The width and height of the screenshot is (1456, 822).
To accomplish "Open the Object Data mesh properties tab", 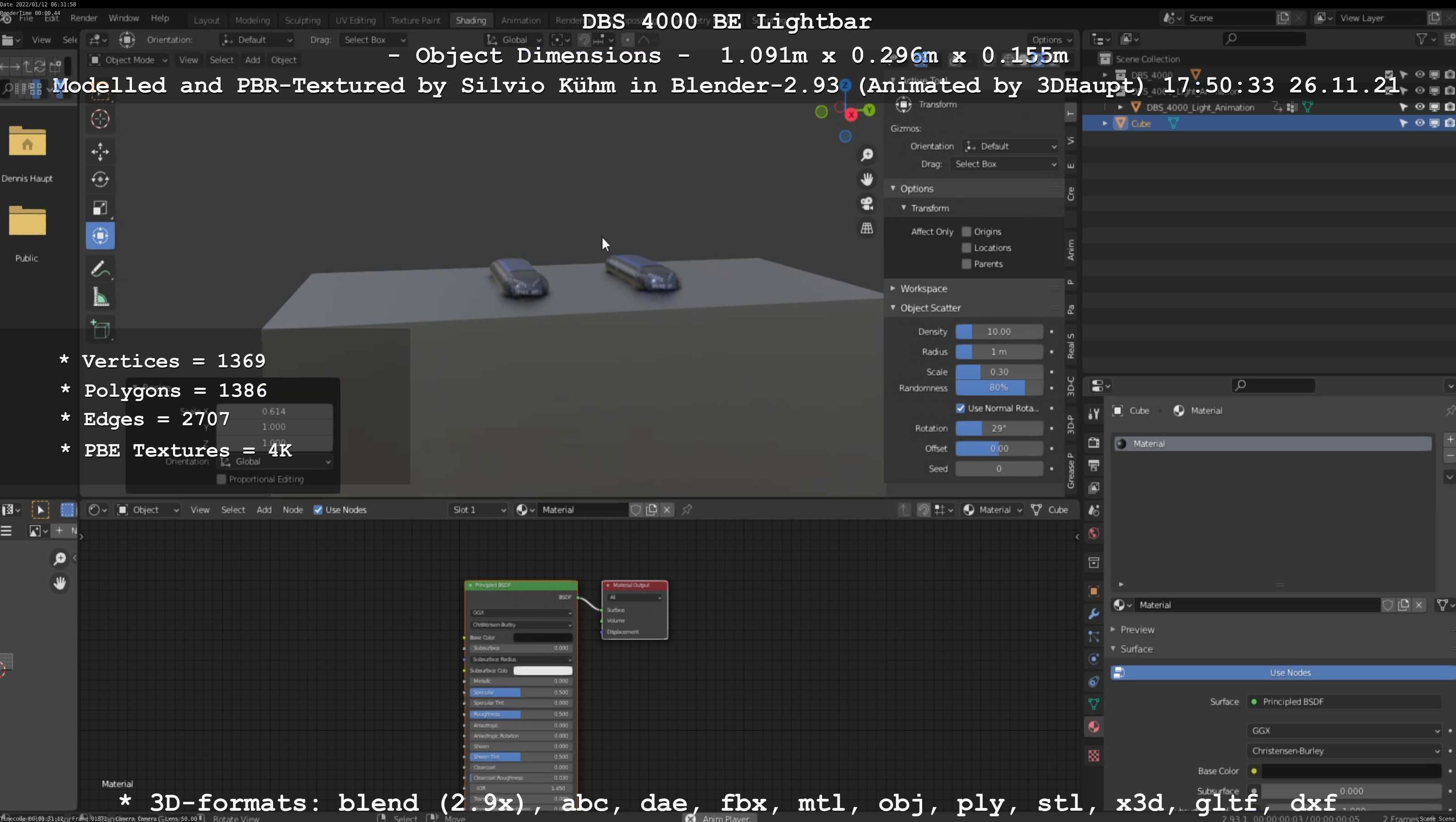I will click(1094, 704).
